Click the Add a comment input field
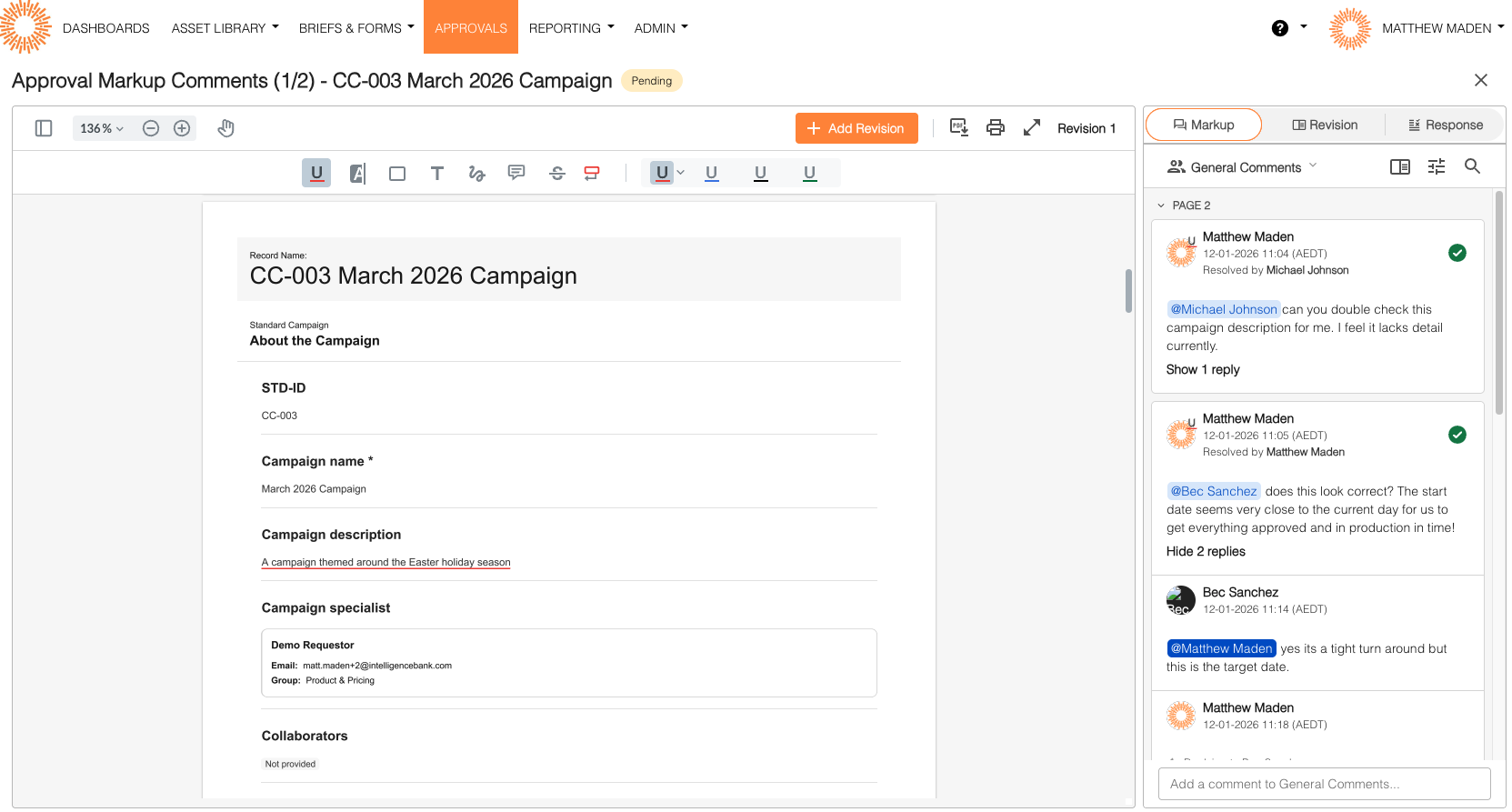The image size is (1512, 812). point(1324,784)
